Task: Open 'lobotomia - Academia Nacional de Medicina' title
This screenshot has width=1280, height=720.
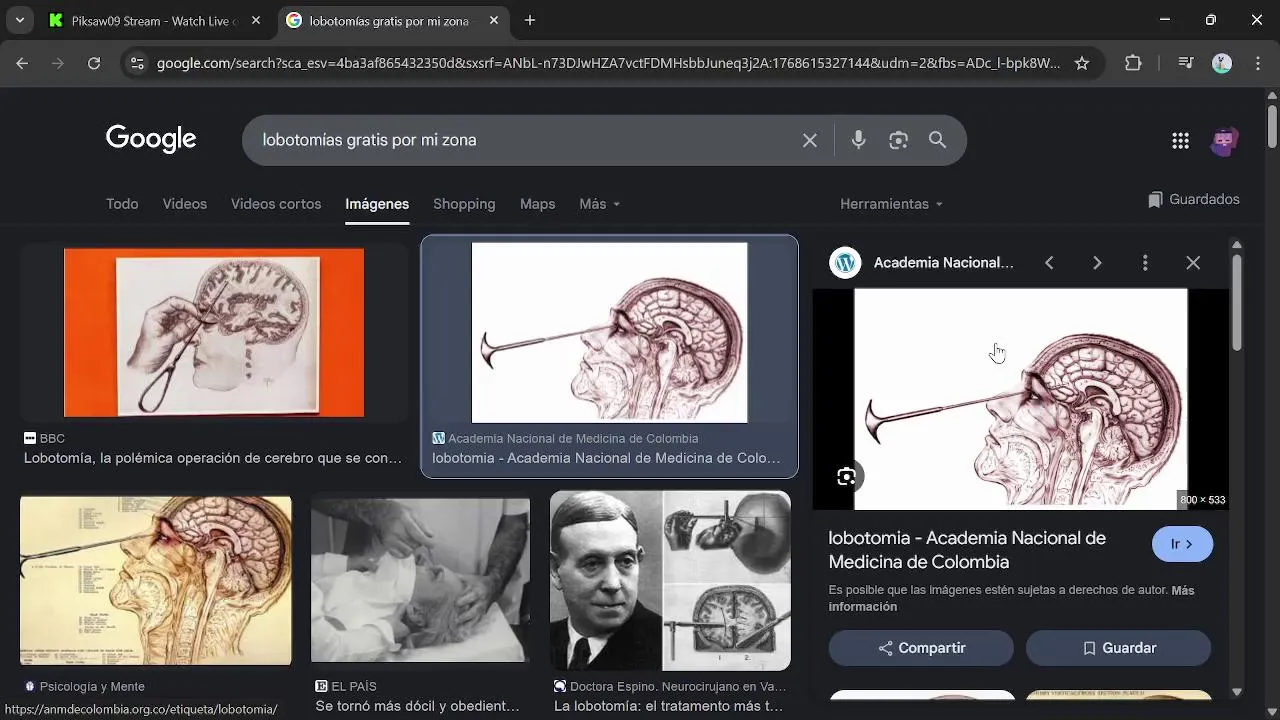Action: click(967, 550)
